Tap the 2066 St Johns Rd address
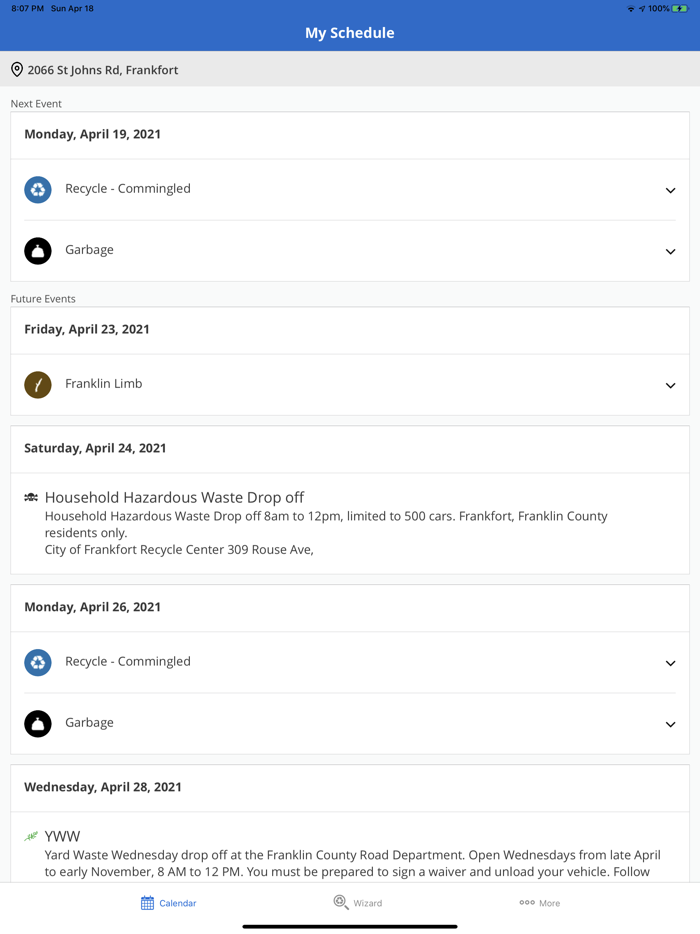The image size is (700, 934). pyautogui.click(x=103, y=70)
